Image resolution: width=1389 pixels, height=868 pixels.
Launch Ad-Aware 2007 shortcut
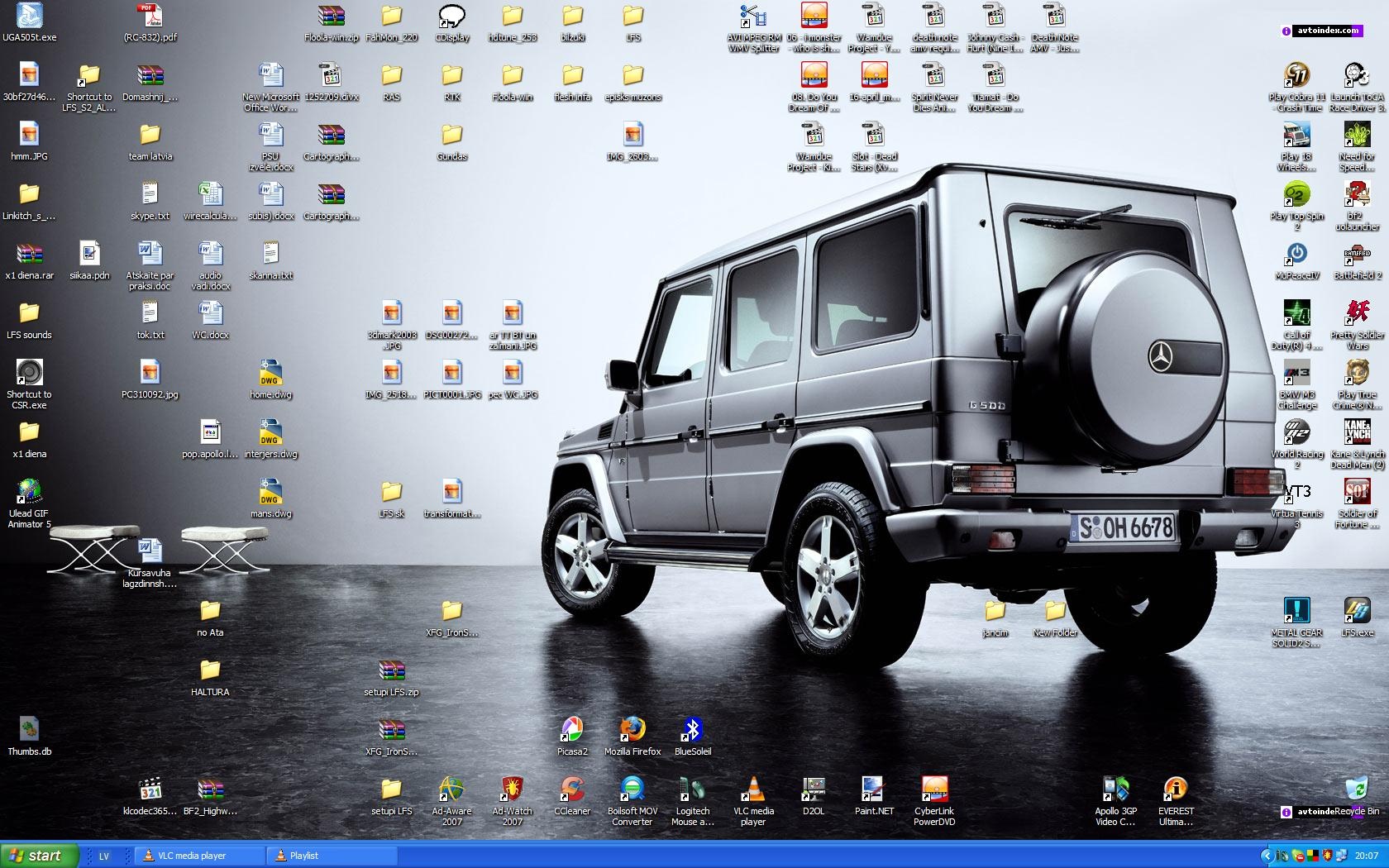coord(451,789)
